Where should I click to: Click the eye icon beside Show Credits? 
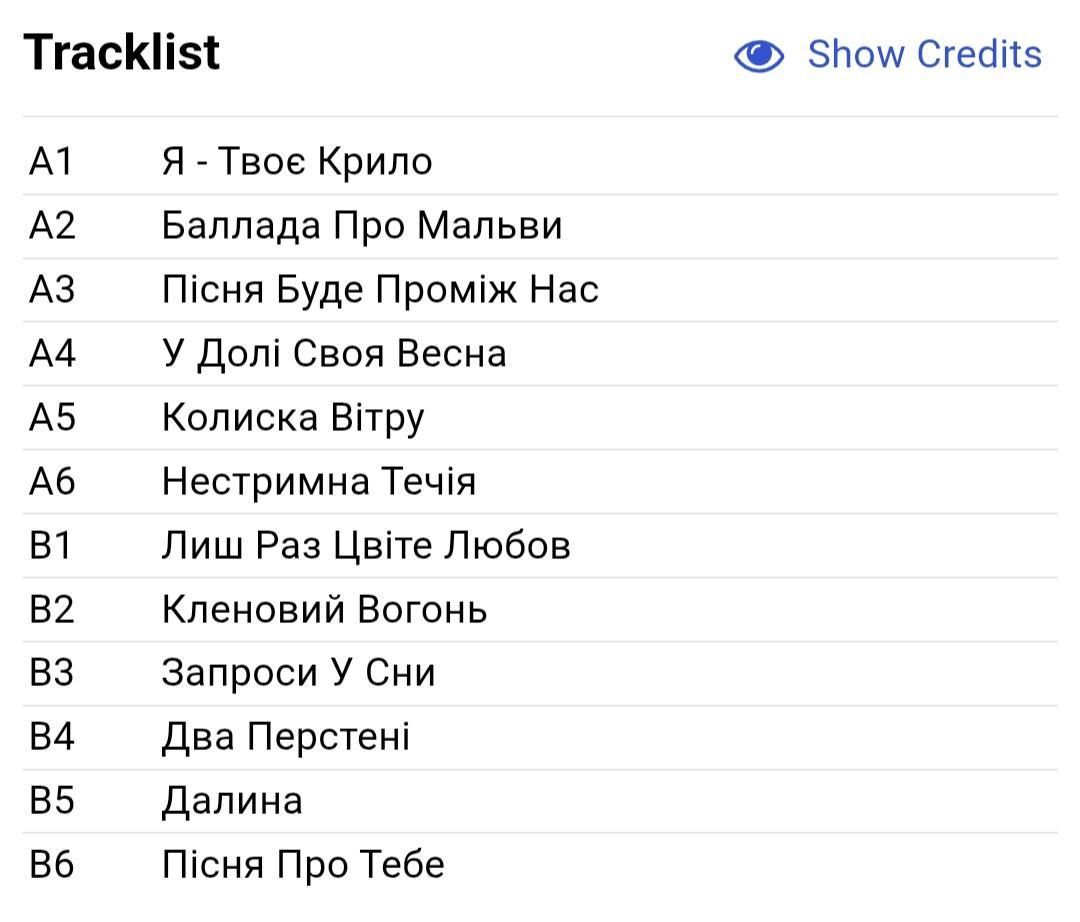click(758, 55)
